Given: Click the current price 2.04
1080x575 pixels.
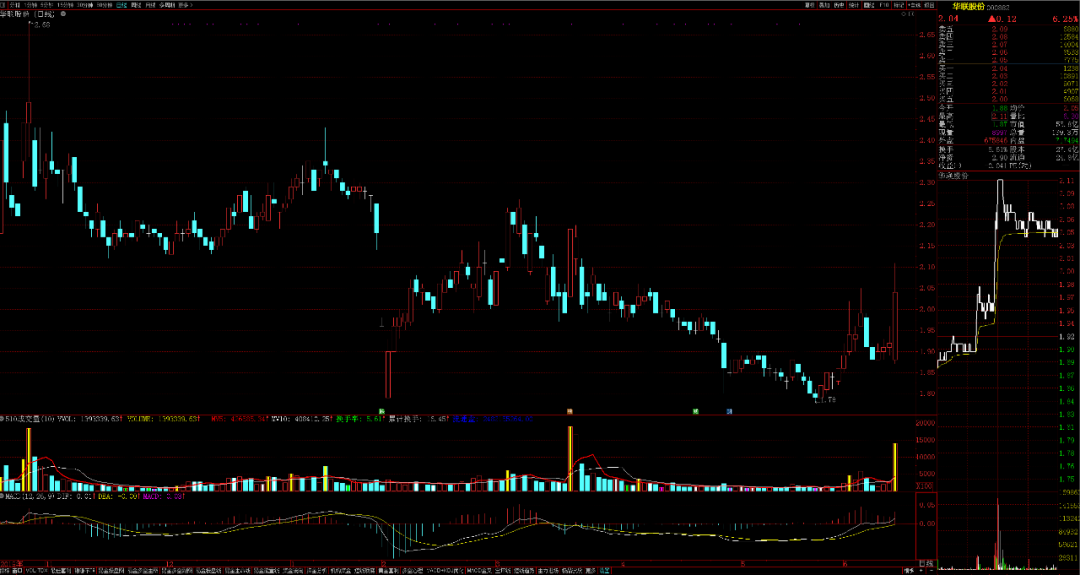Looking at the screenshot, I should [948, 19].
